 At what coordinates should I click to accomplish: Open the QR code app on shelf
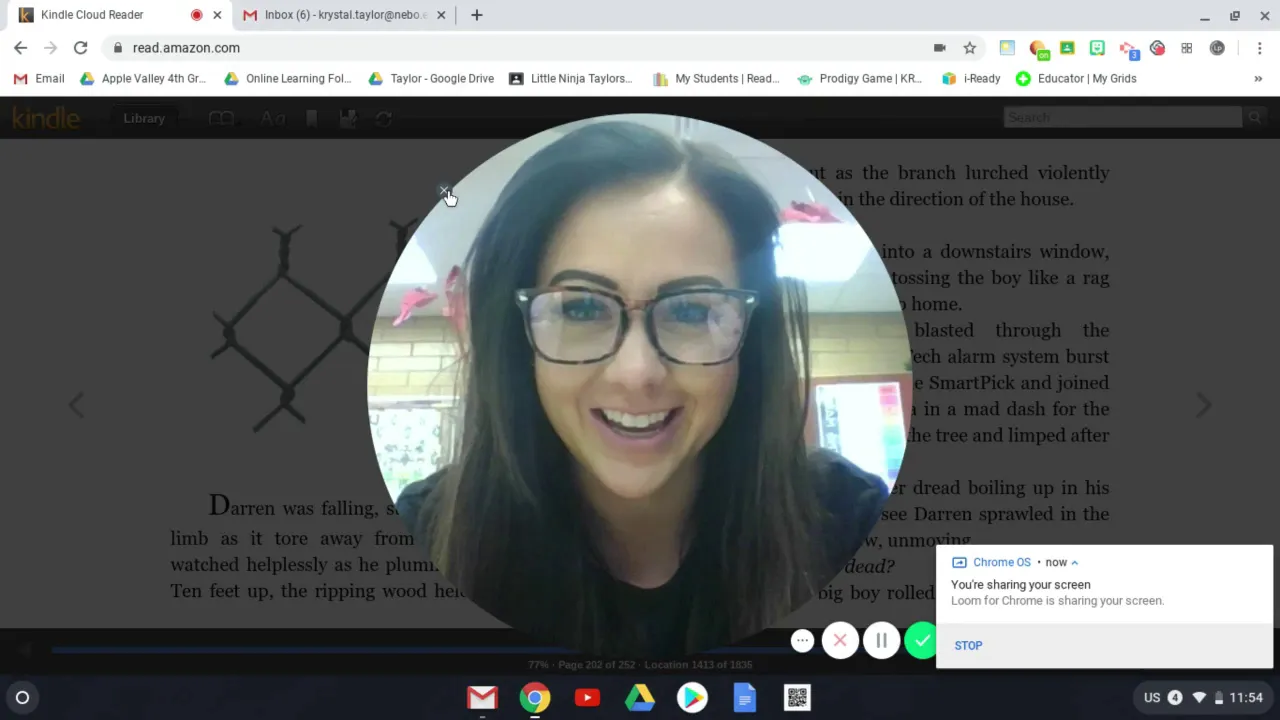(797, 697)
